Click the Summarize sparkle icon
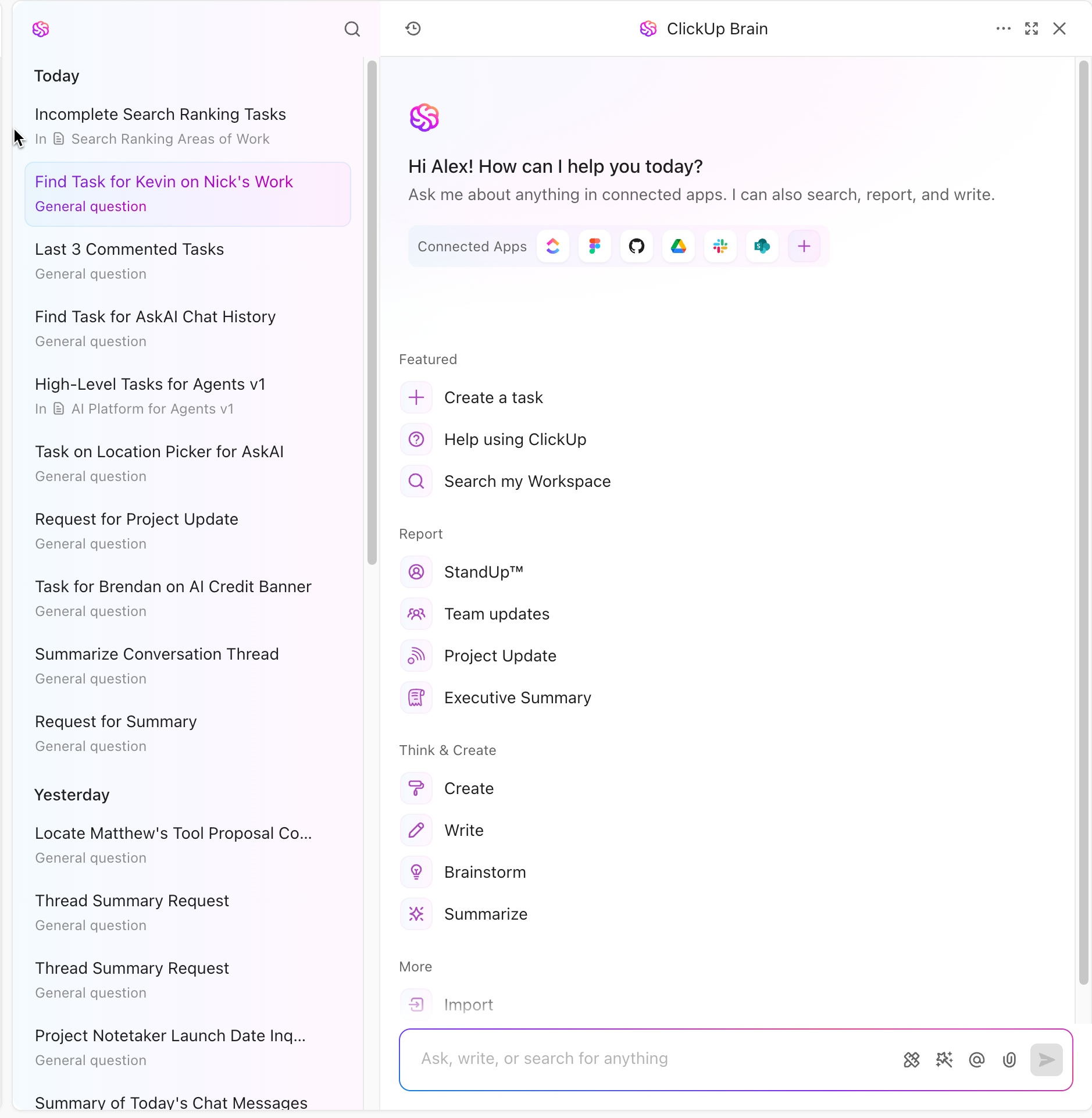The height and width of the screenshot is (1118, 1092). (x=416, y=914)
